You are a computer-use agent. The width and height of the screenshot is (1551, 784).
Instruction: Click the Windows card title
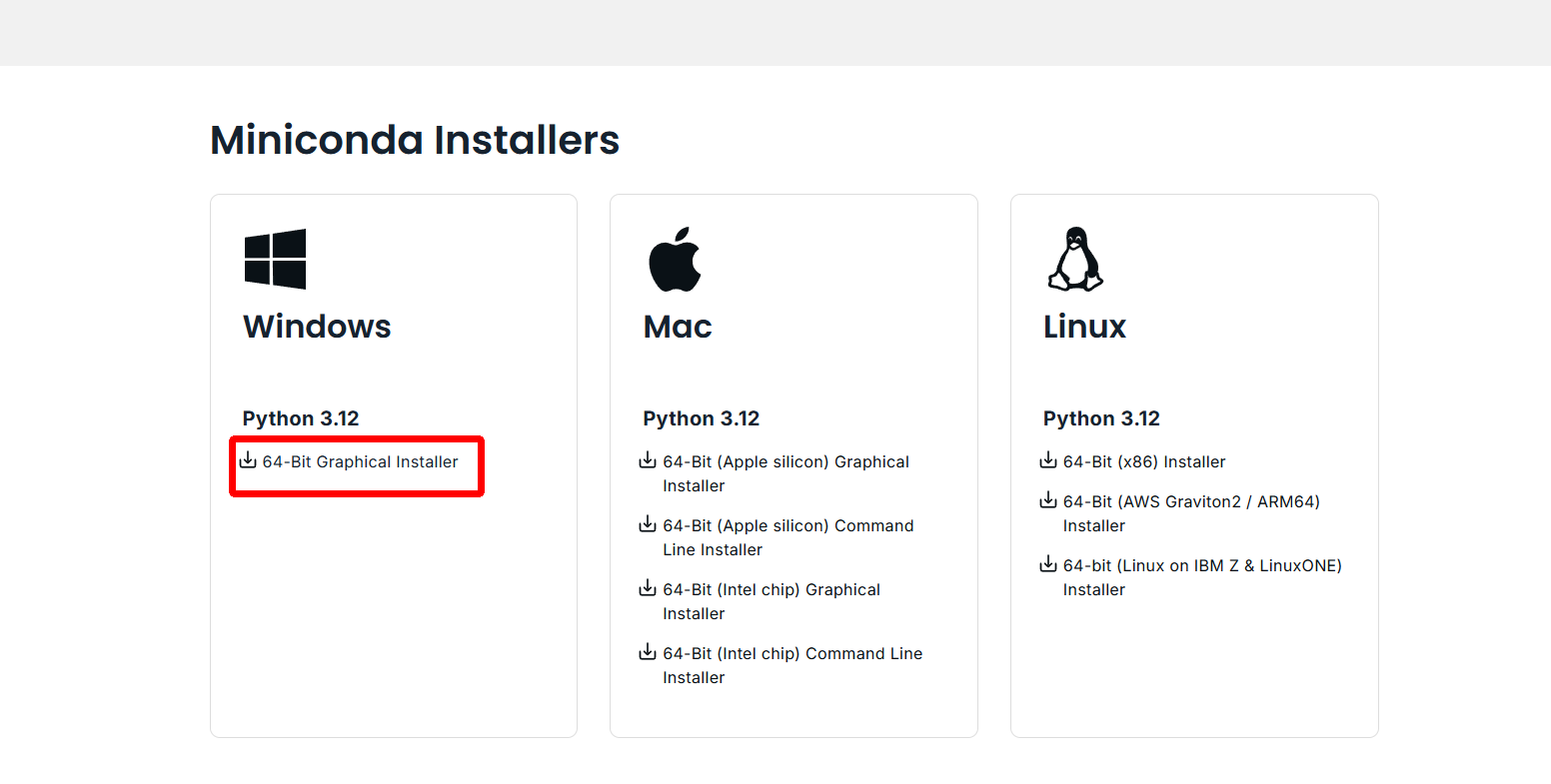pyautogui.click(x=317, y=327)
